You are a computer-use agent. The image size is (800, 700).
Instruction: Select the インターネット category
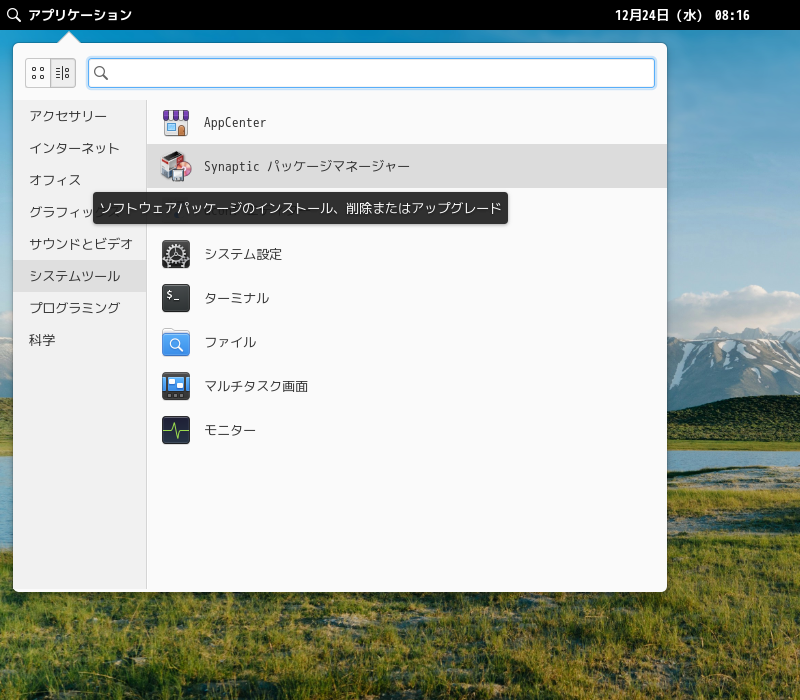click(74, 148)
